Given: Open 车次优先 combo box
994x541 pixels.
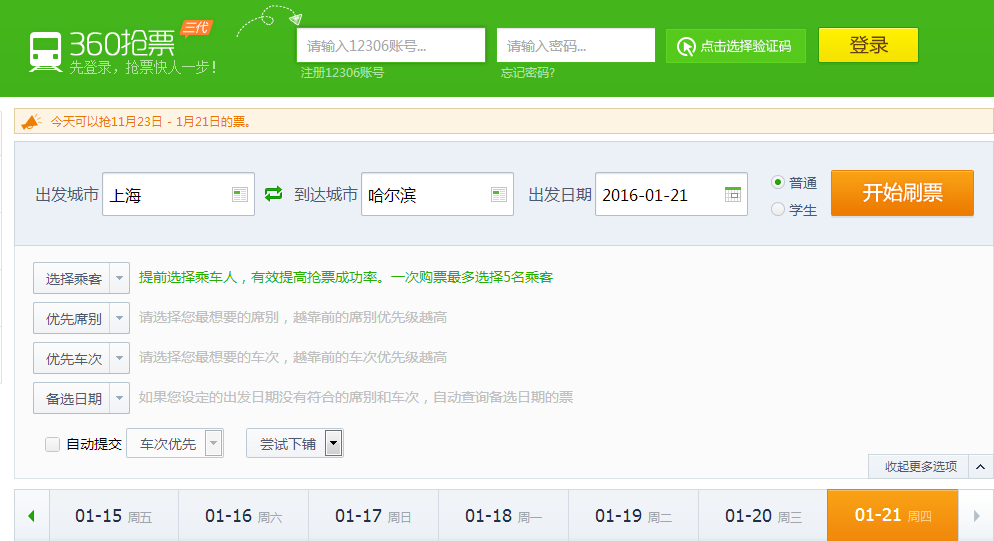Looking at the screenshot, I should (x=175, y=443).
